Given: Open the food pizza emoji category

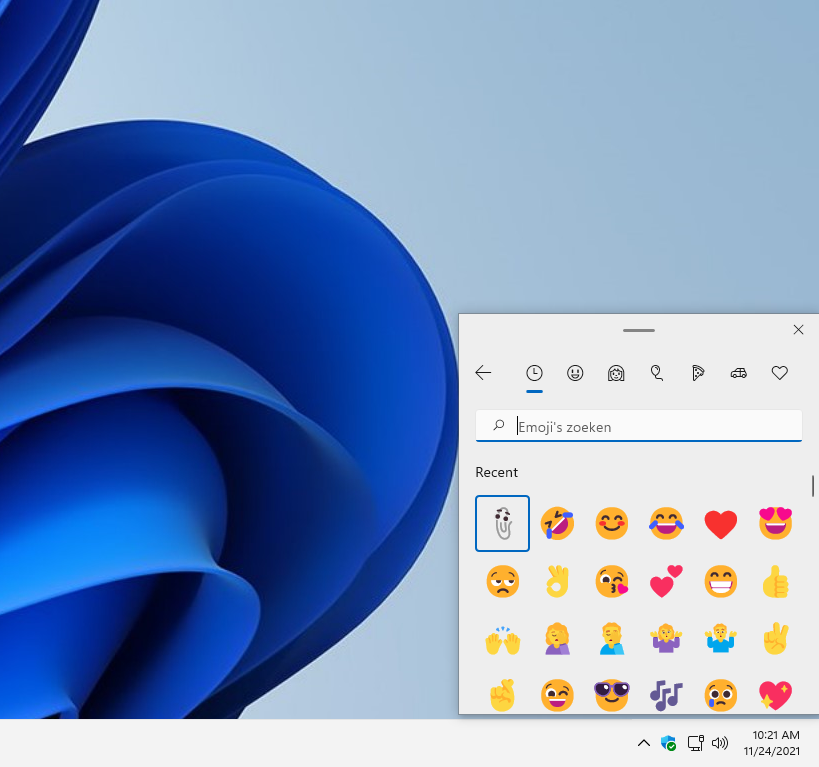Looking at the screenshot, I should (698, 373).
